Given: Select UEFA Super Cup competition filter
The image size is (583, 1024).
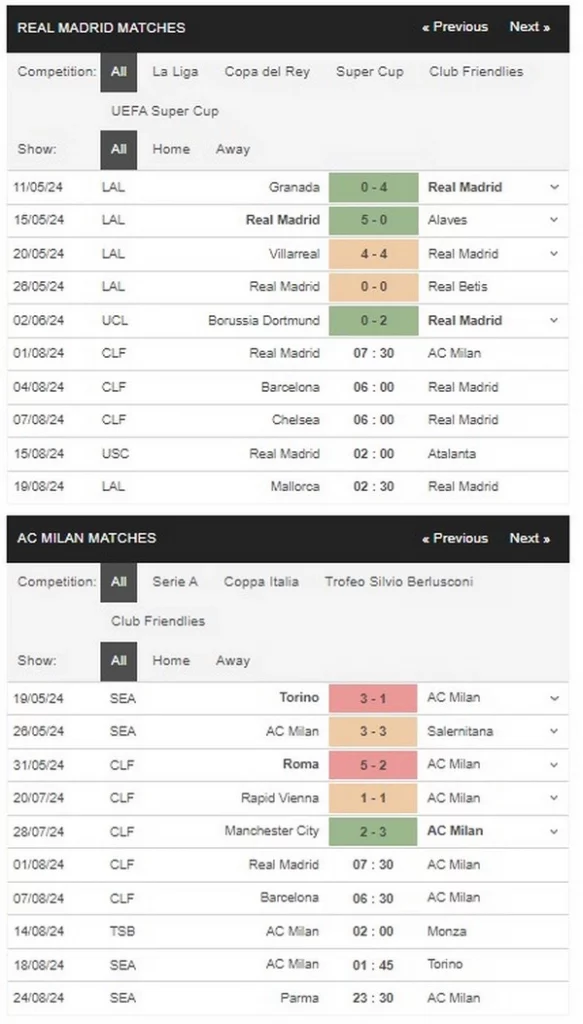Looking at the screenshot, I should 165,111.
